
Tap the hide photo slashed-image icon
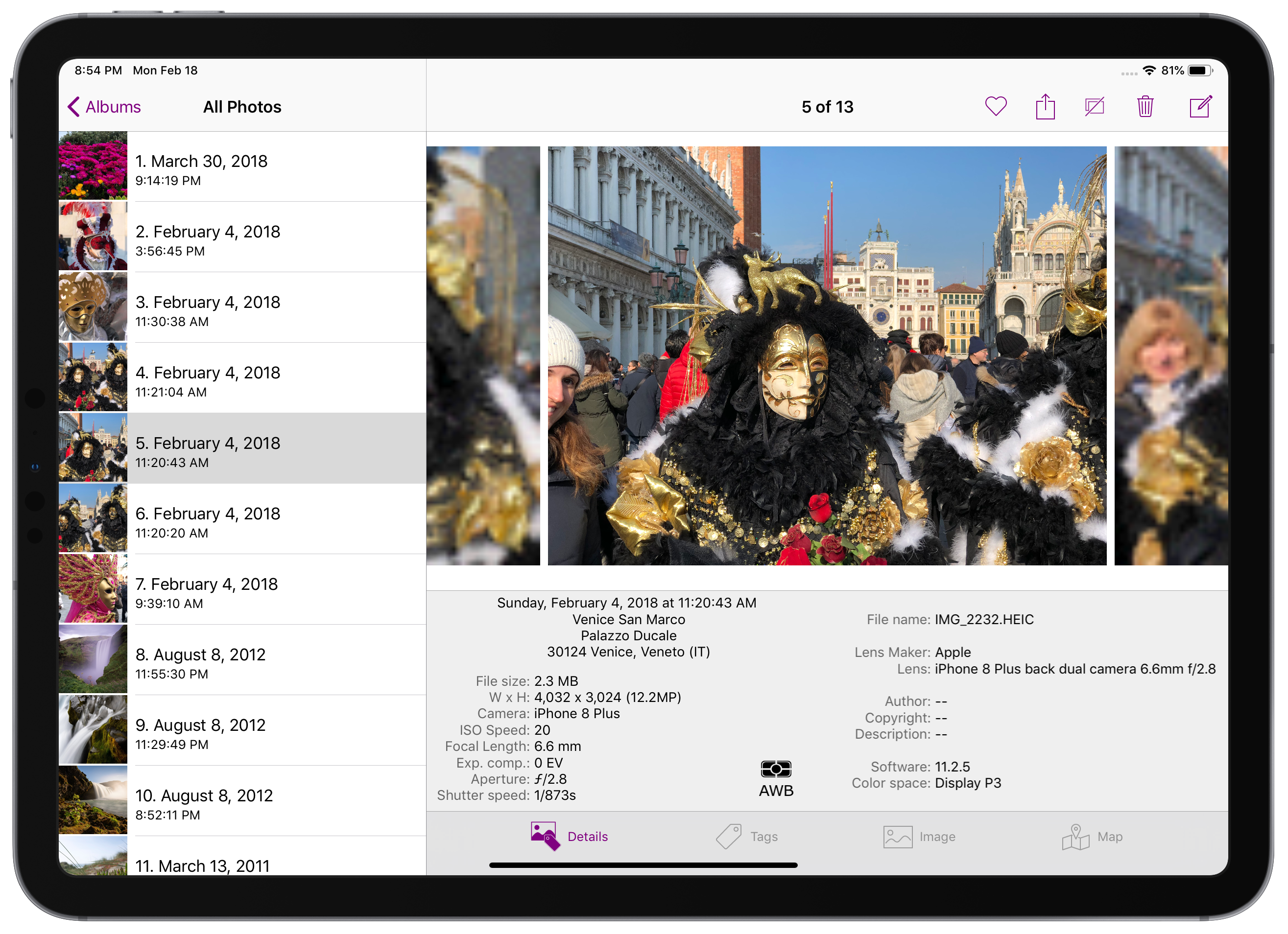point(1095,107)
